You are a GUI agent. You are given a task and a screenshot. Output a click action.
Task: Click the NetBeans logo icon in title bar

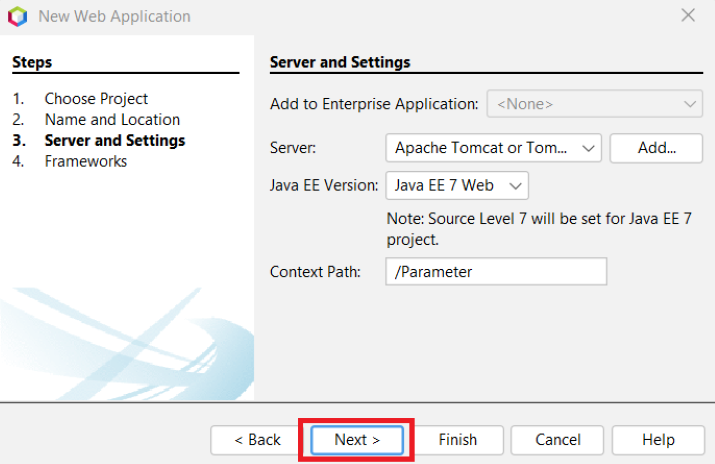(17, 16)
